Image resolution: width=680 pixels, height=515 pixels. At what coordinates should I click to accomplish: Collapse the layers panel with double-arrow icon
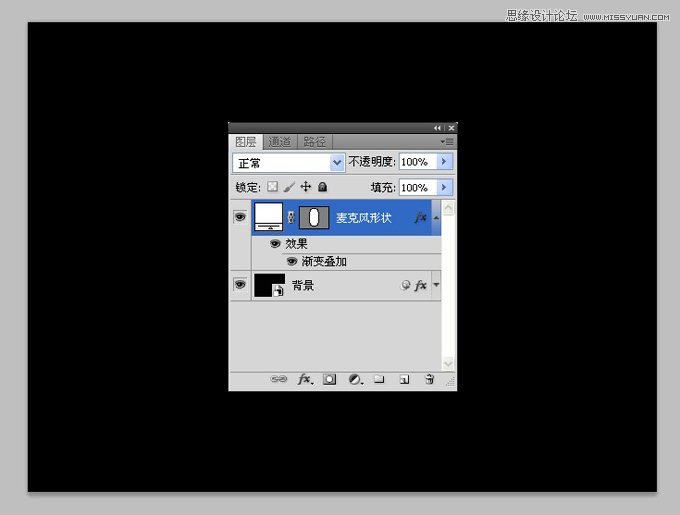(x=437, y=128)
